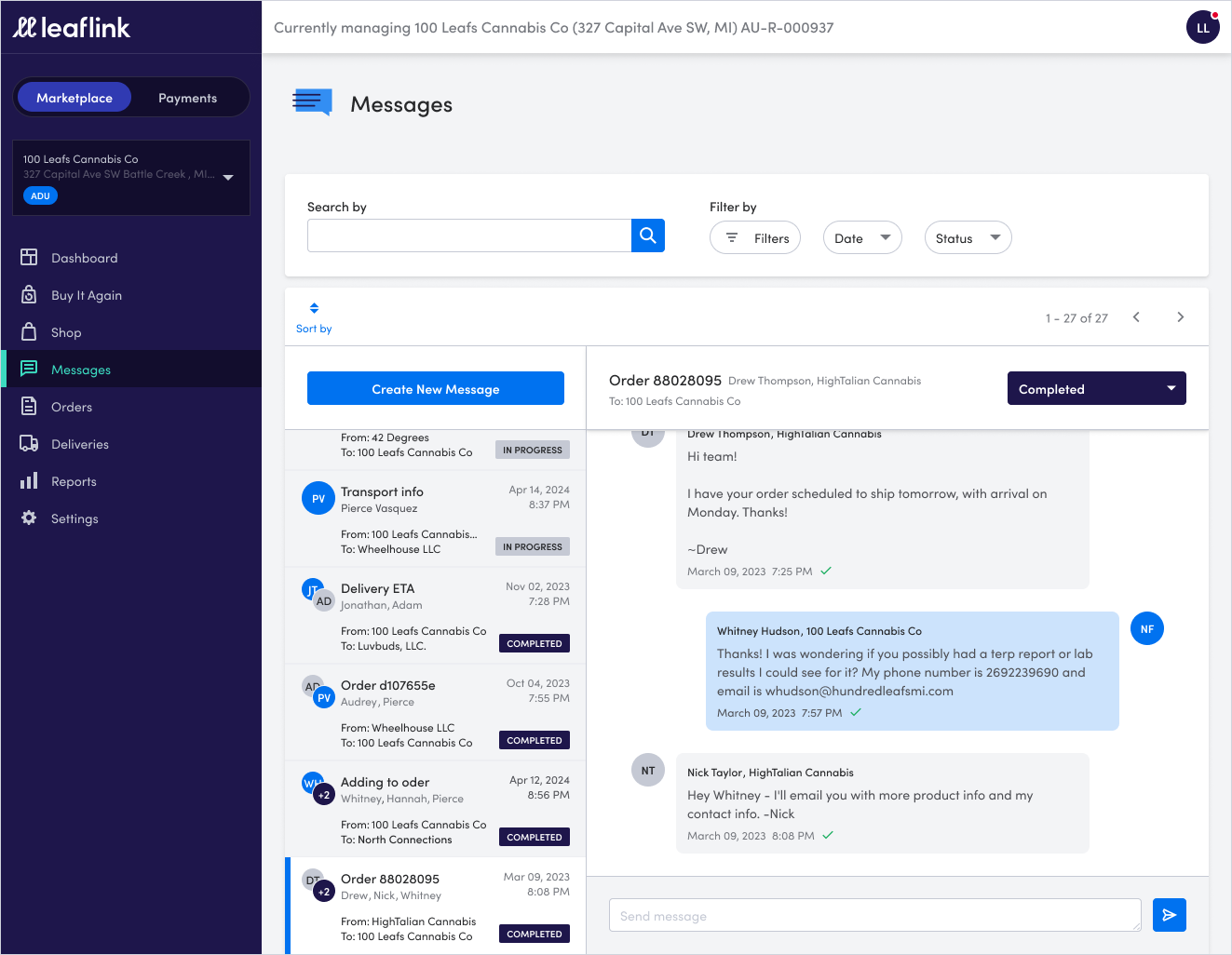
Task: Open Orders in the sidebar
Action: click(x=131, y=406)
